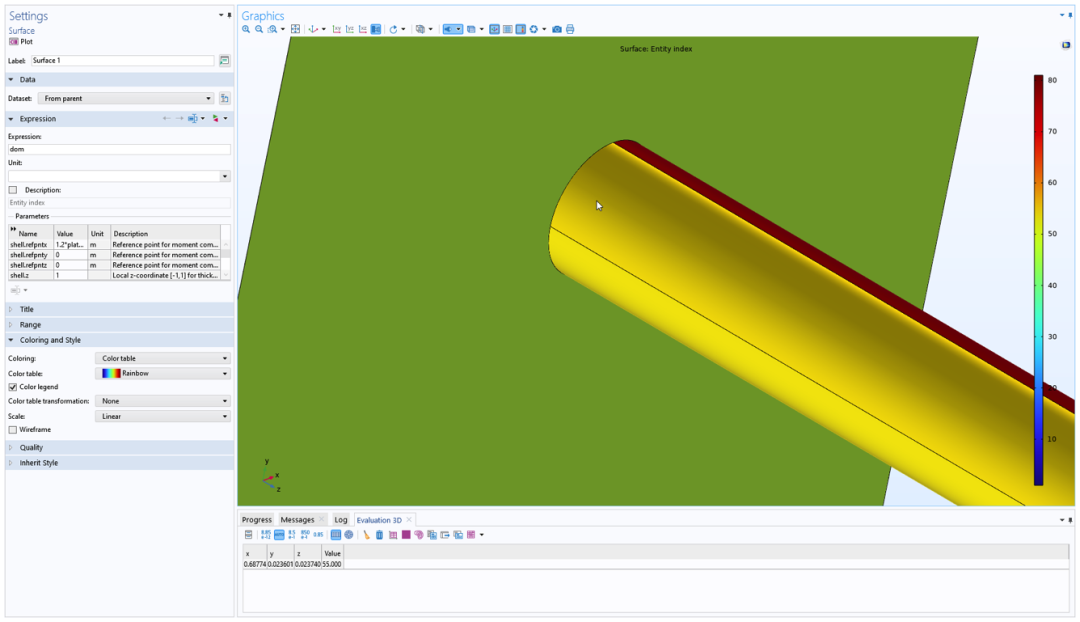Close the Messages tab
The width and height of the screenshot is (1080, 622).
pyautogui.click(x=322, y=519)
